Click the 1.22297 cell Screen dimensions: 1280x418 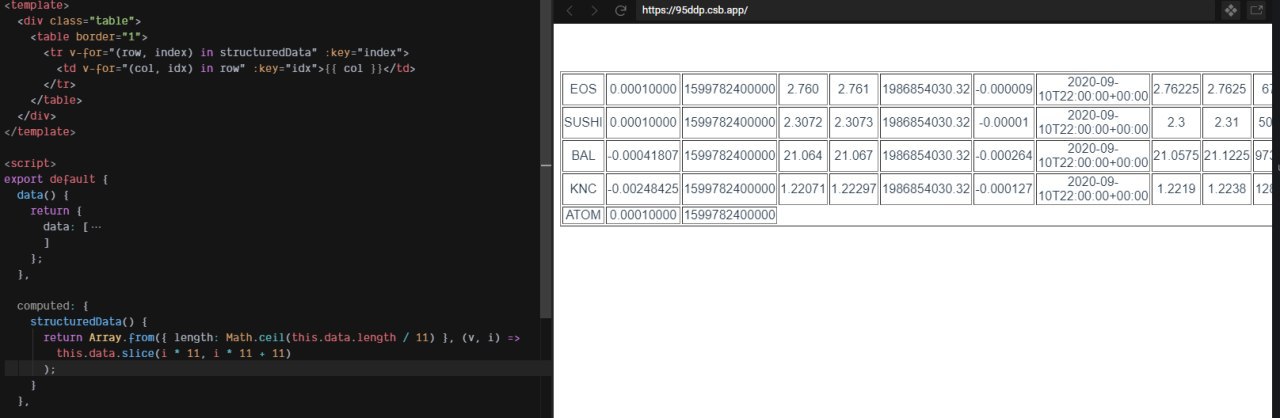pos(853,189)
